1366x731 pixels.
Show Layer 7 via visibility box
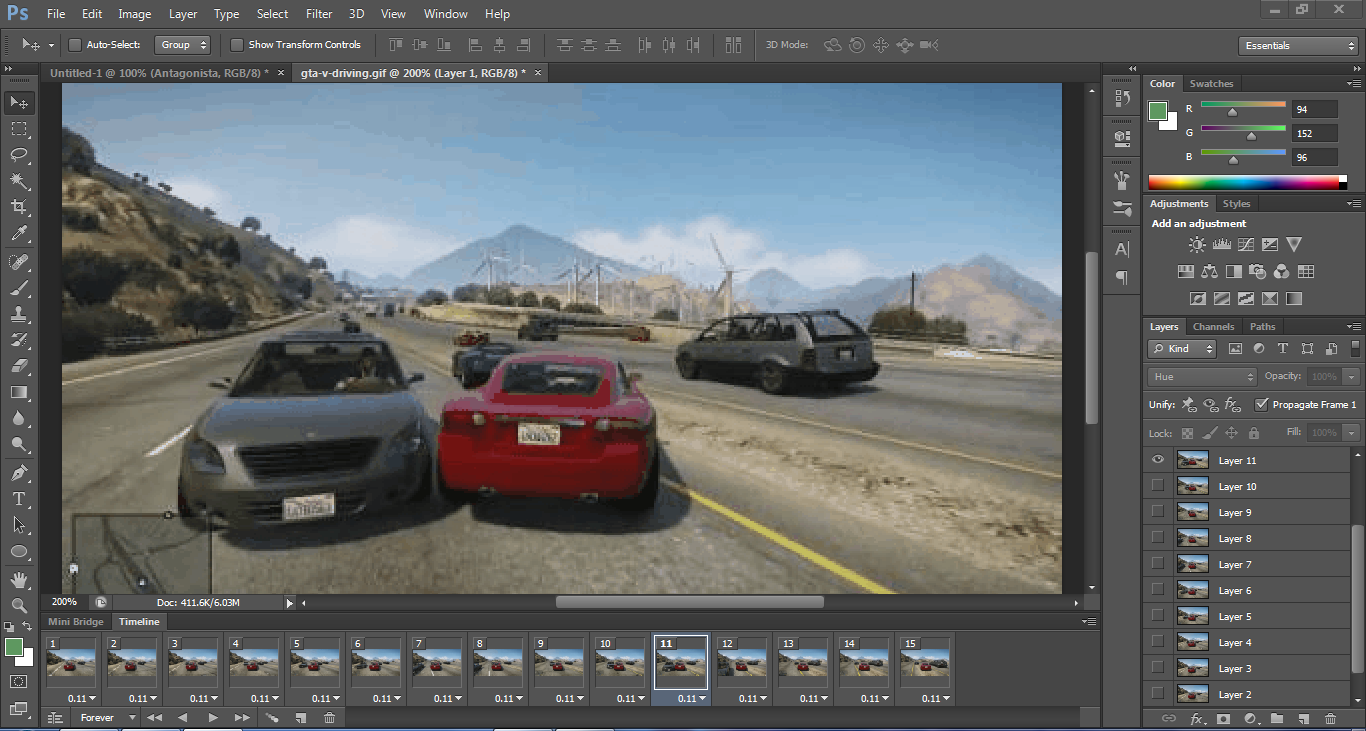click(1158, 564)
